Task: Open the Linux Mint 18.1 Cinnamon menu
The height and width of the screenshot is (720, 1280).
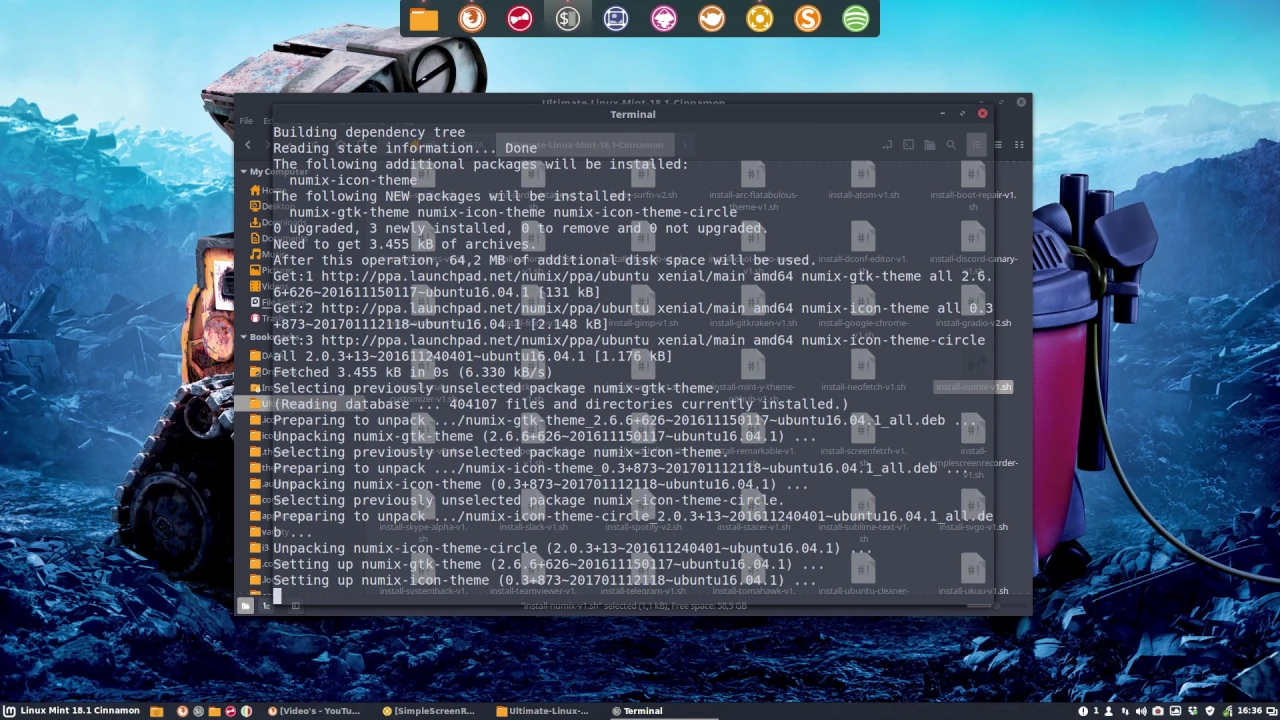Action: coord(71,711)
